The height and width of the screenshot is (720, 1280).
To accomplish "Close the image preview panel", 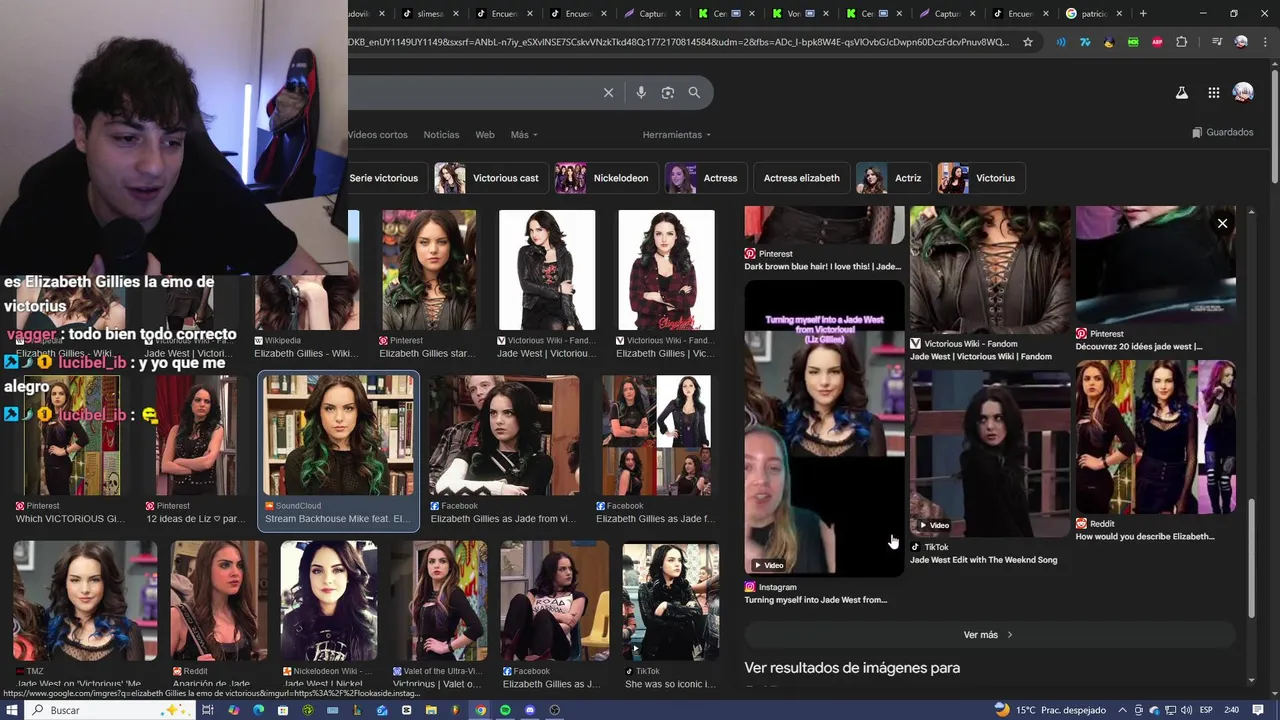I will pyautogui.click(x=1222, y=223).
